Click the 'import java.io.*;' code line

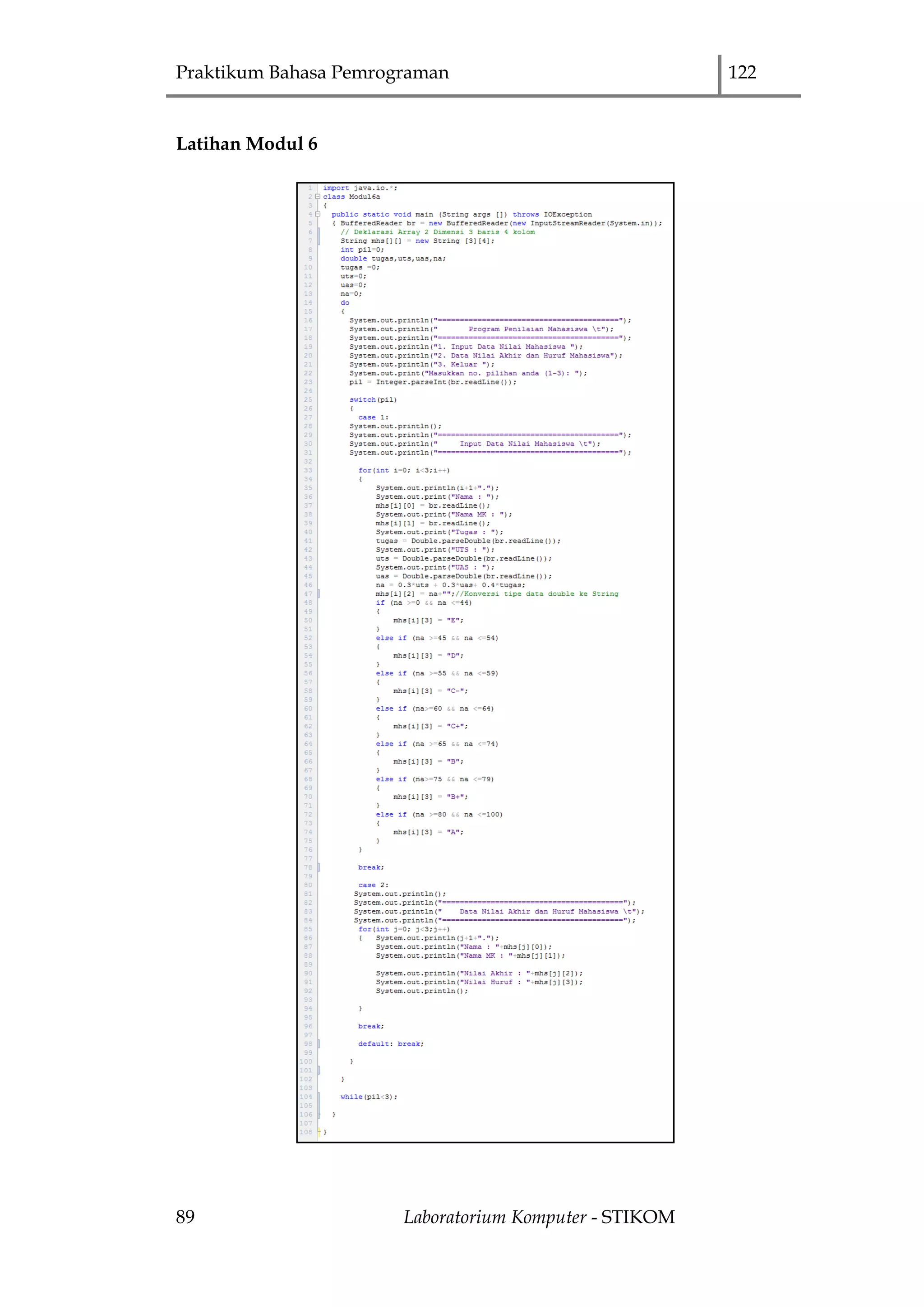pyautogui.click(x=360, y=188)
